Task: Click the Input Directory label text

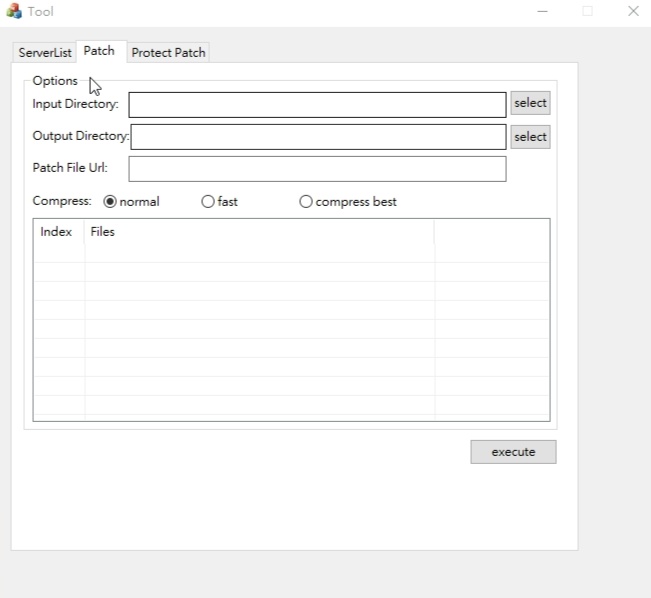Action: tap(75, 104)
